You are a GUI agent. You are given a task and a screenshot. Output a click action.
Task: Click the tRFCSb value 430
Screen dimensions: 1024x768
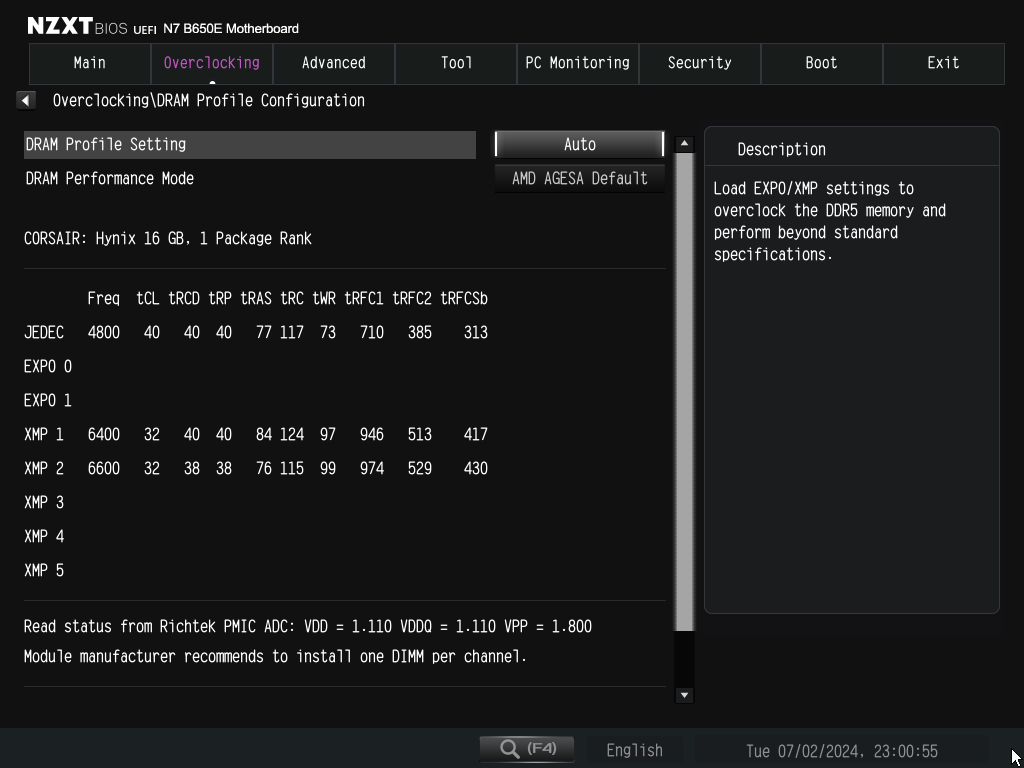click(x=475, y=468)
